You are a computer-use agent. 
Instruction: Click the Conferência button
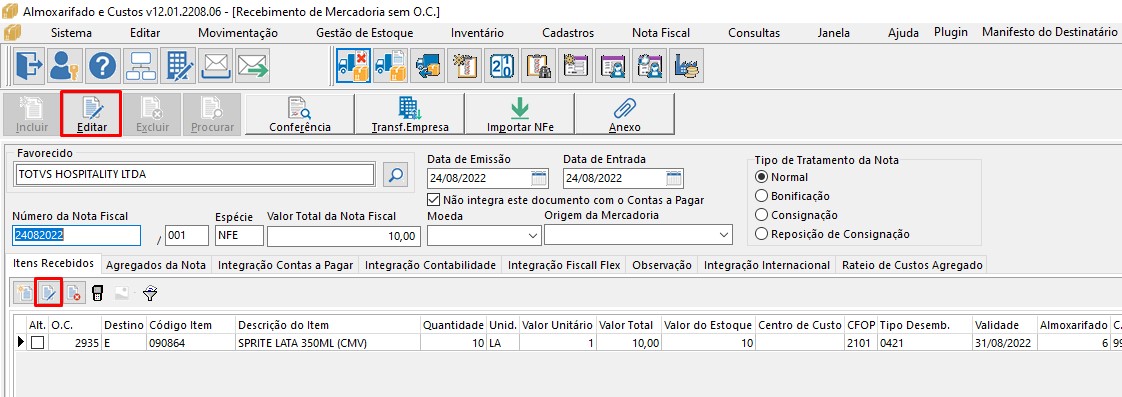pyautogui.click(x=300, y=114)
